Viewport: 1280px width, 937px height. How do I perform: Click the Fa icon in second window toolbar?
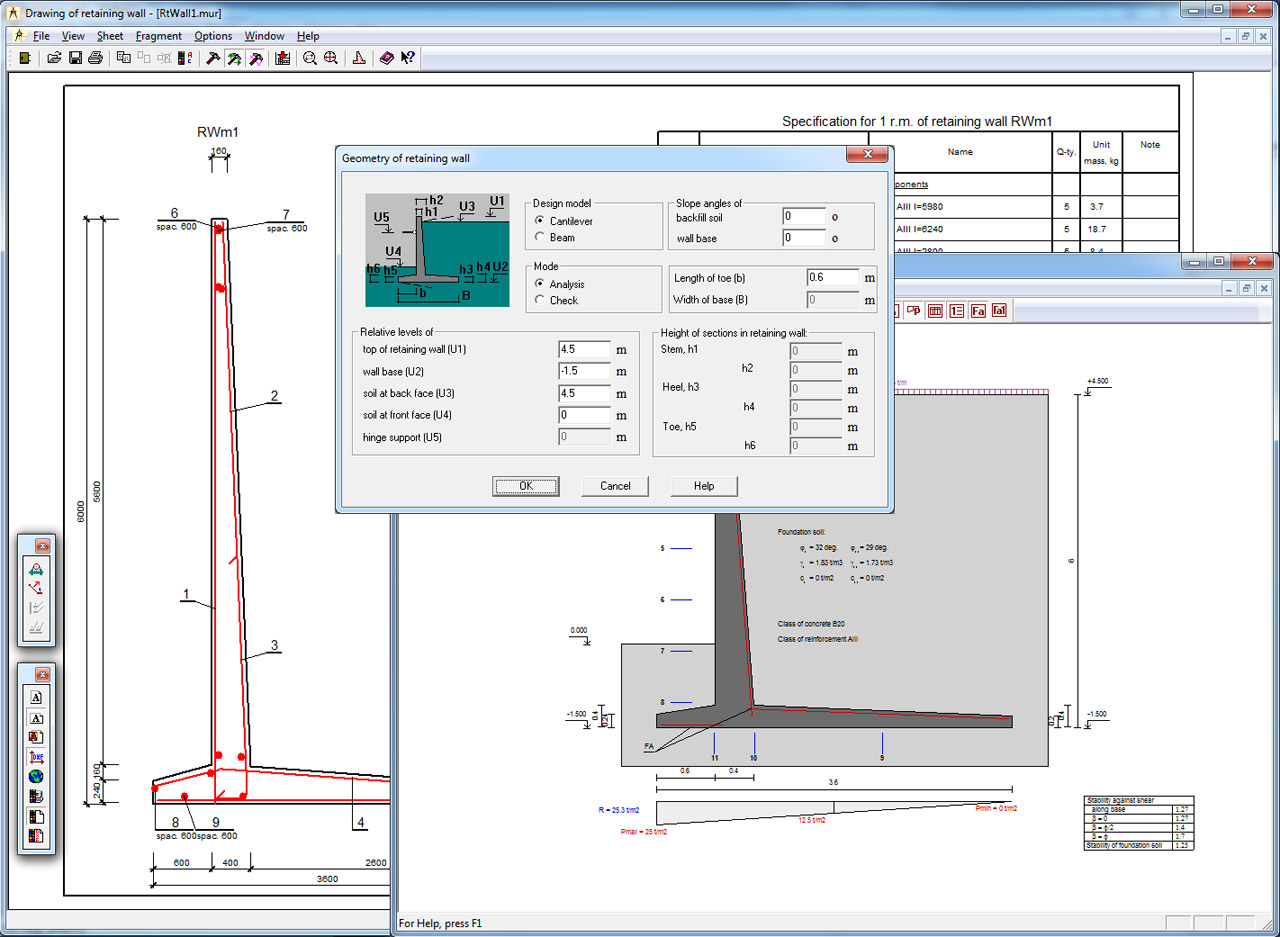pos(978,311)
